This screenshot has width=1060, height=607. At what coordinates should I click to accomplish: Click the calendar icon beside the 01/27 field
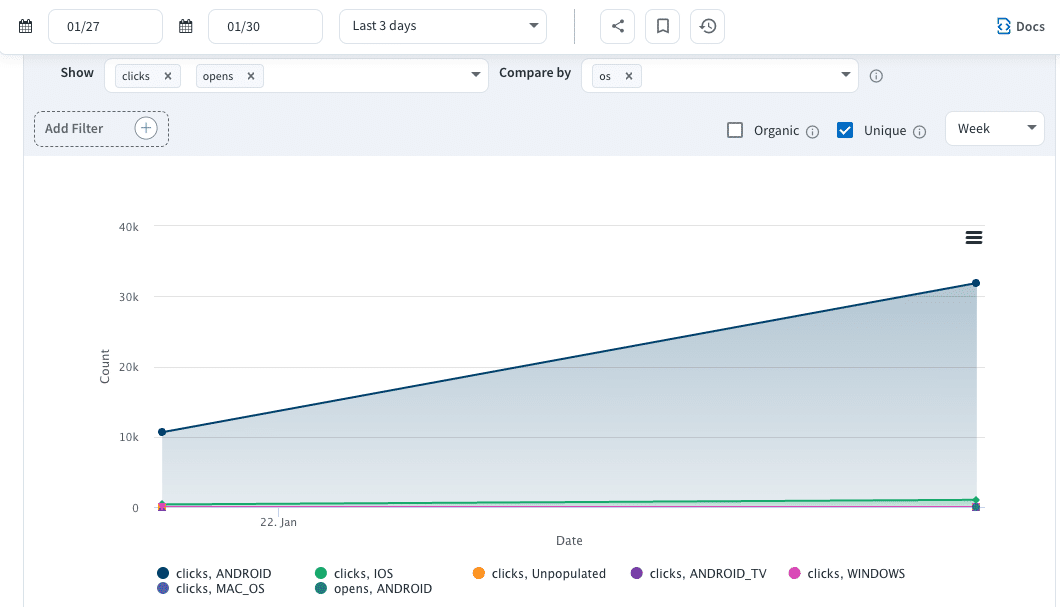[x=25, y=26]
